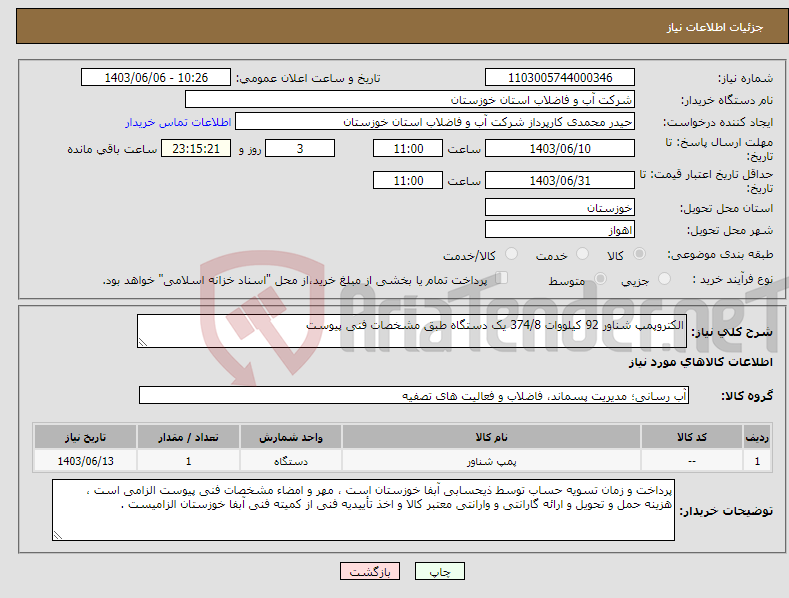Select the کالا/خدمت radio button
Viewport: 789px width, 598px height.
click(511, 254)
